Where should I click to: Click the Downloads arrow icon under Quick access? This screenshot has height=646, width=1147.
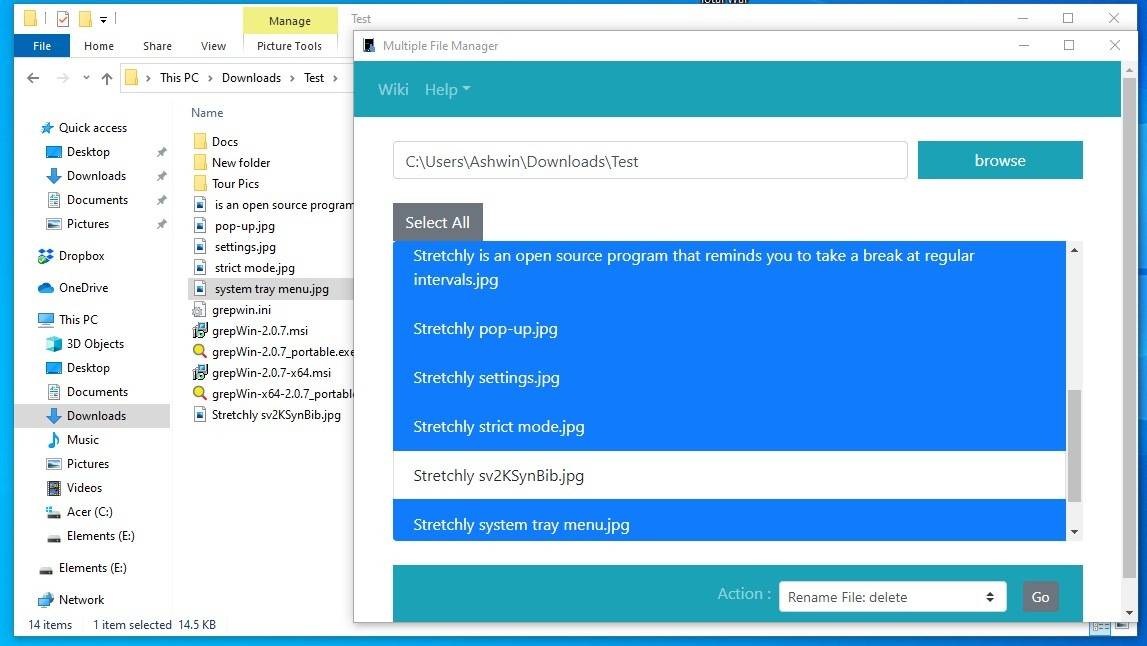[x=53, y=176]
